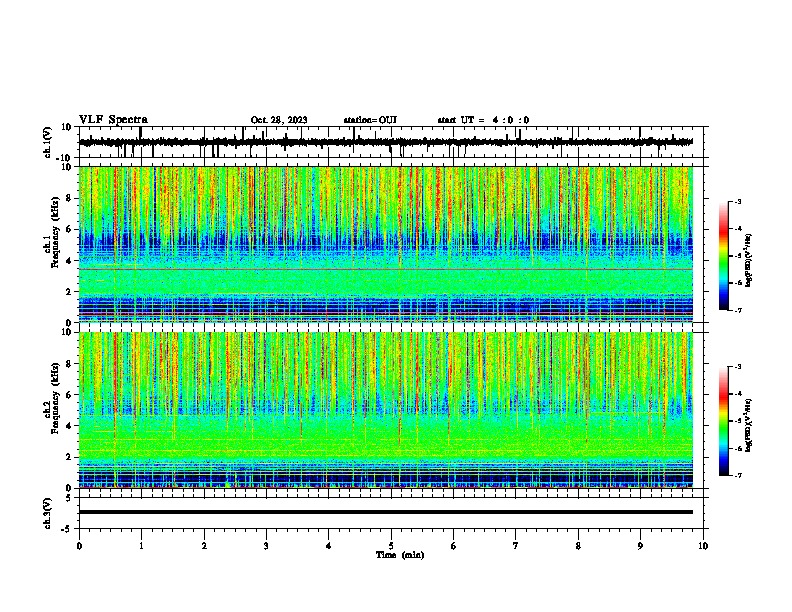Click the "station=OUI" label
The image size is (792, 612).
pos(370,120)
